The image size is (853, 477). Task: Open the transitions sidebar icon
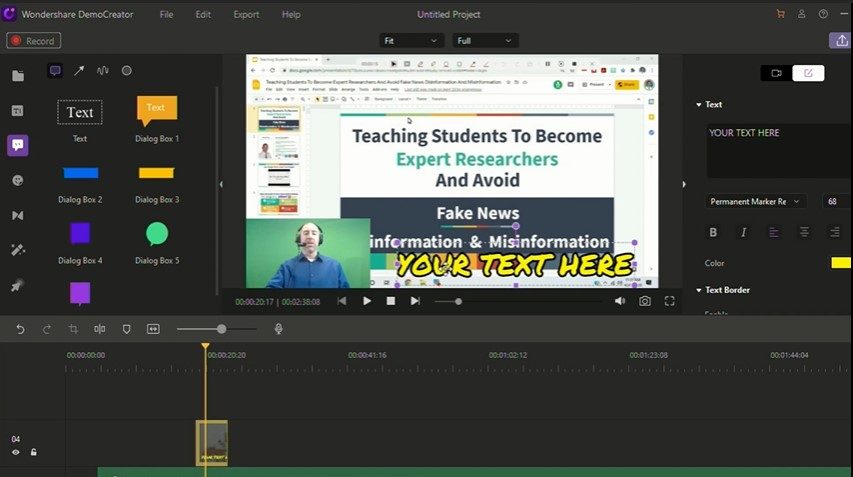pos(17,215)
